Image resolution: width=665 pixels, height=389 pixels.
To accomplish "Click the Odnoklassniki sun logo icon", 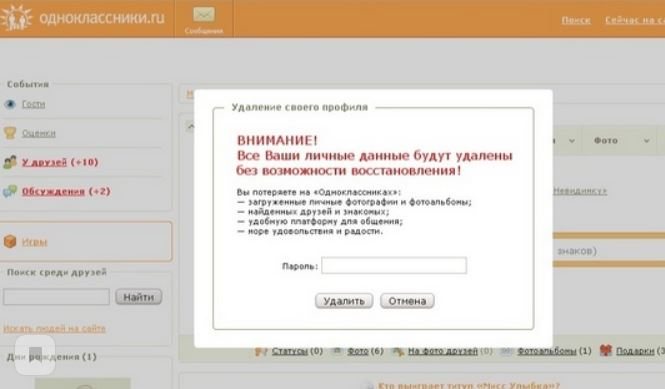I will point(17,18).
